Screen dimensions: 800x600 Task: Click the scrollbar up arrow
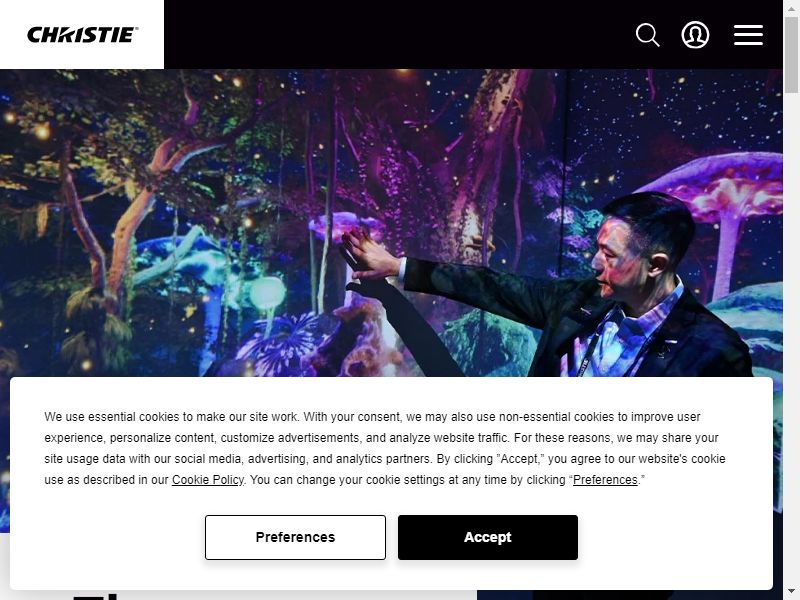pos(791,6)
